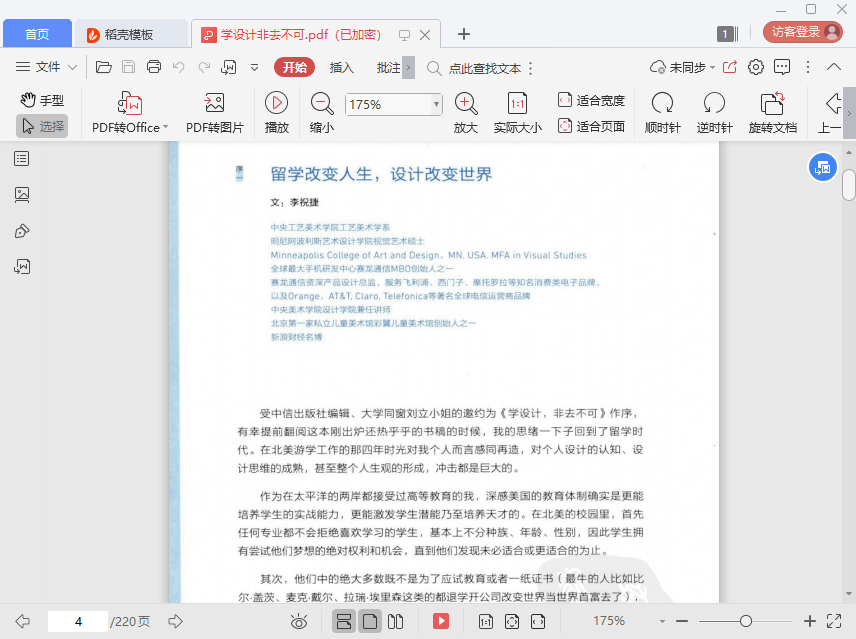Image resolution: width=856 pixels, height=639 pixels.
Task: Expand more ribbon tabs arrow
Action: [408, 68]
